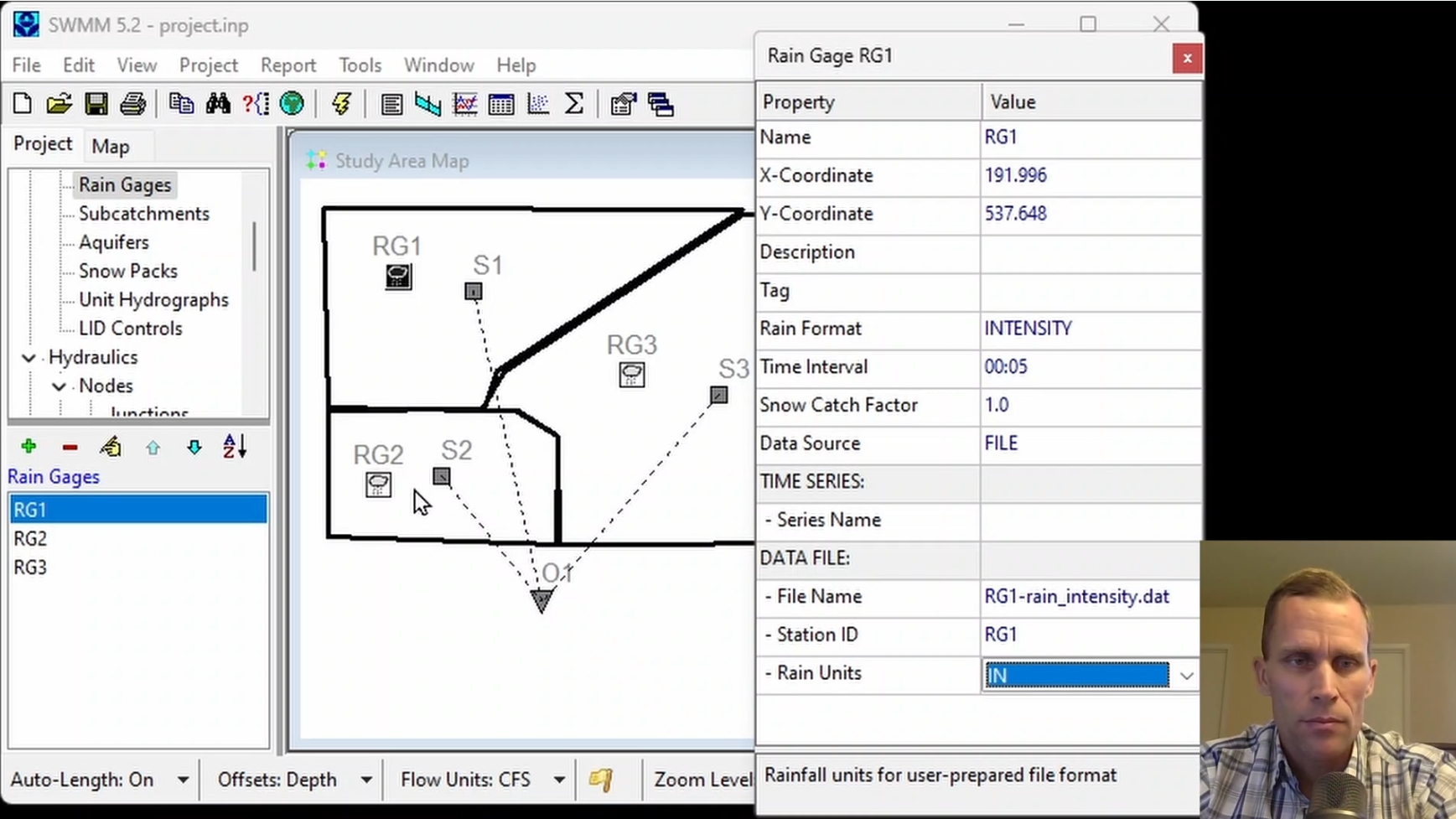Screen dimensions: 1456x819
Task: Click the File Name value field
Action: pyautogui.click(x=1090, y=597)
